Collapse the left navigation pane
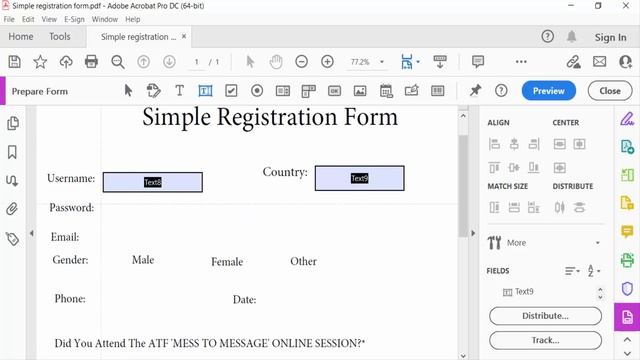 [x=31, y=233]
